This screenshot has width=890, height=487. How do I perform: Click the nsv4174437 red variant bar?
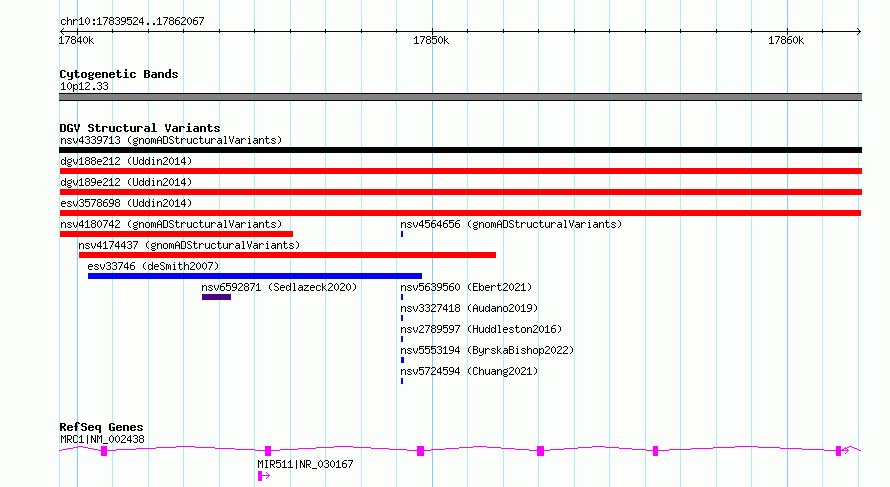click(x=287, y=255)
